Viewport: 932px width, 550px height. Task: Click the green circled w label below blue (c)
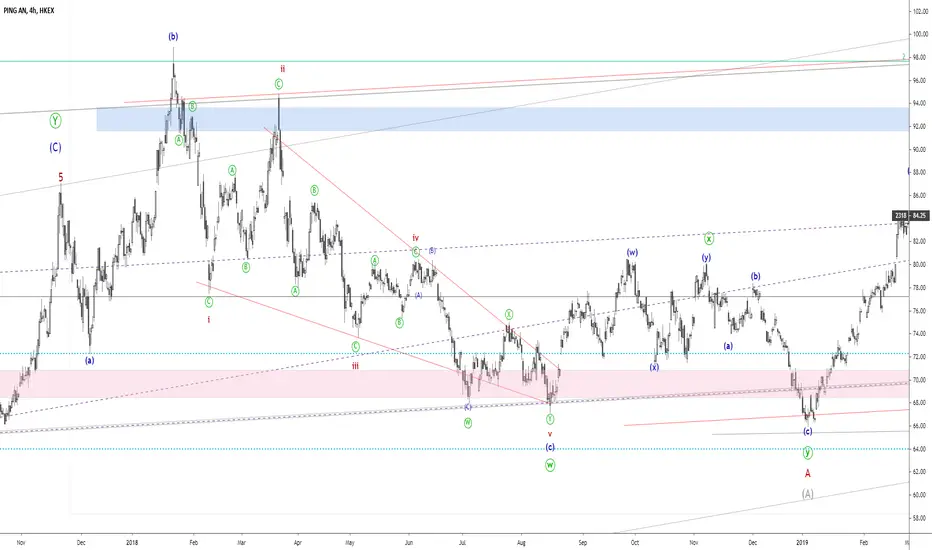click(x=550, y=466)
